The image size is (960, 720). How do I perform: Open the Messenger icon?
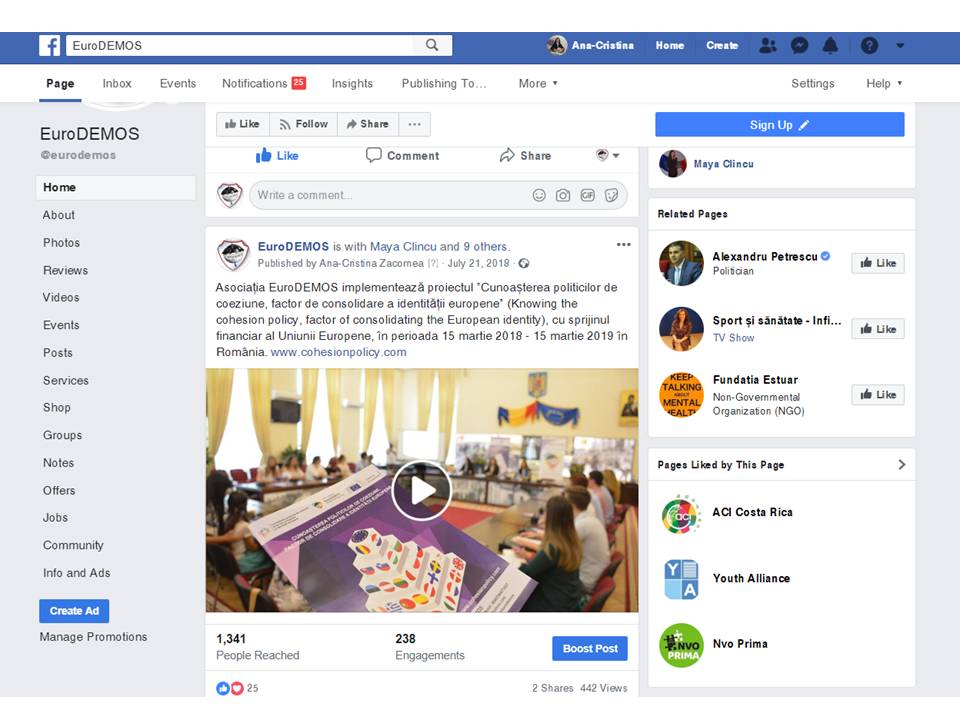(799, 45)
